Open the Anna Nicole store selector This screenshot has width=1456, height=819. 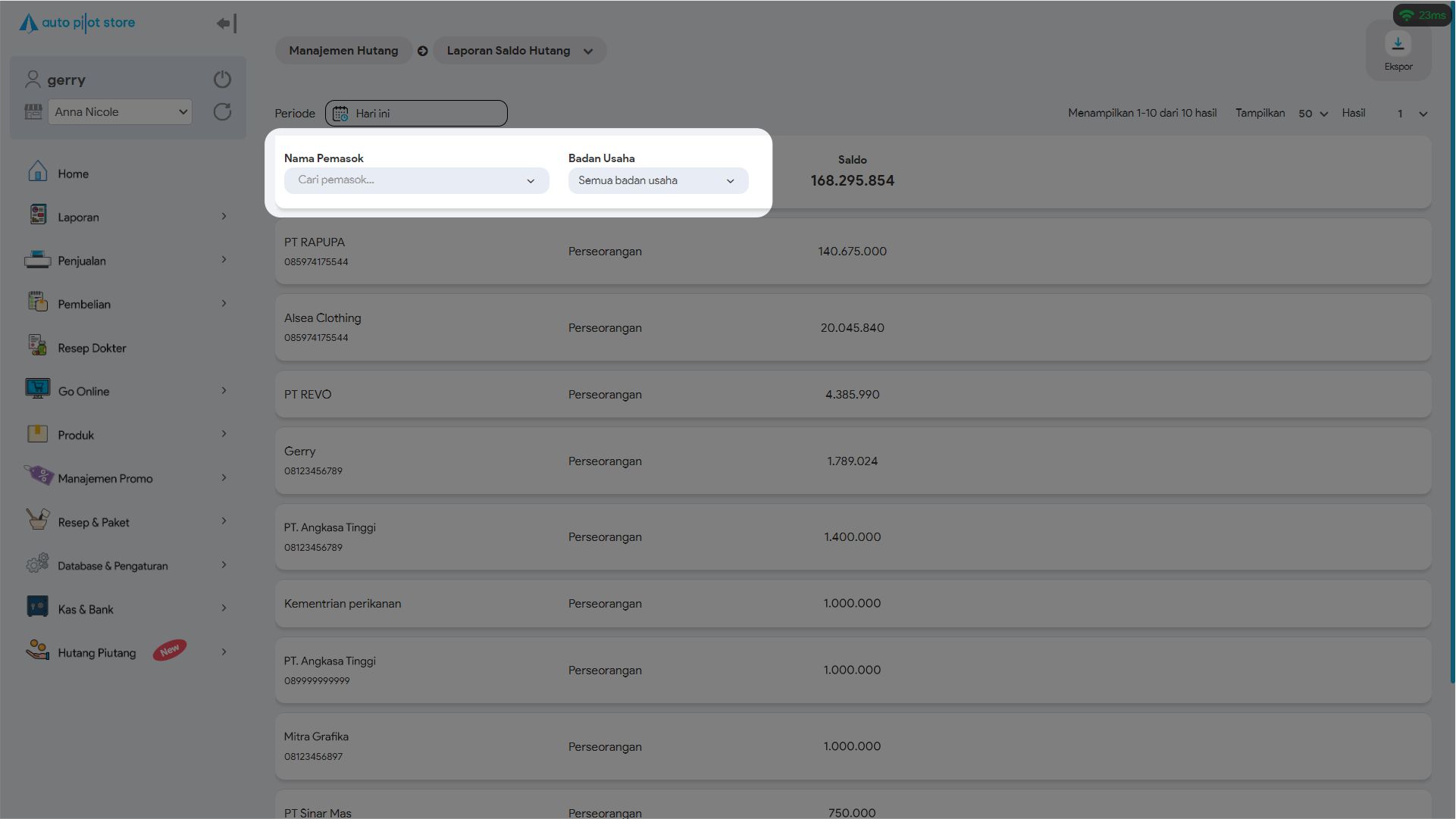tap(120, 112)
